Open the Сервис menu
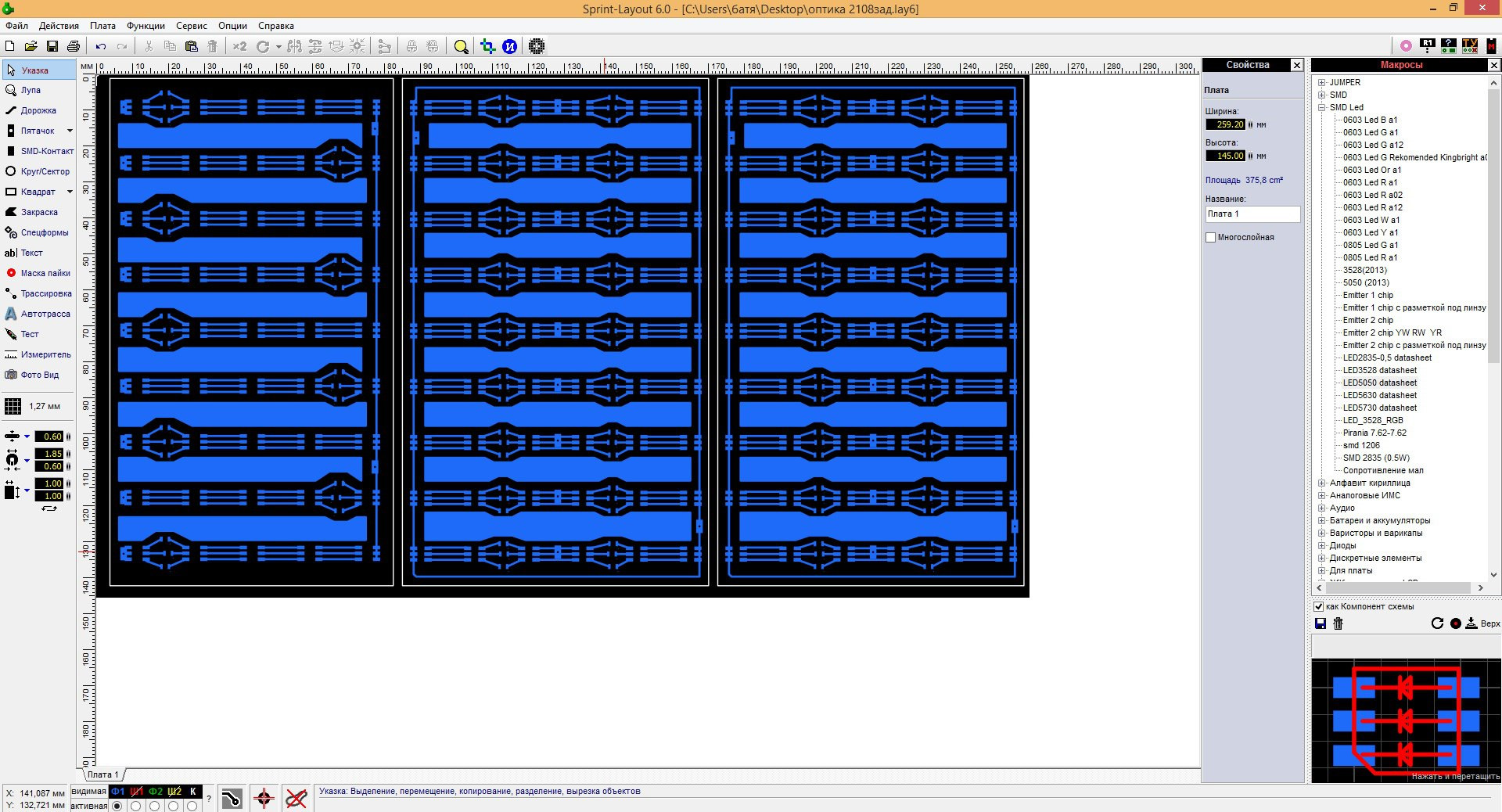This screenshot has height=812, width=1502. [x=192, y=26]
